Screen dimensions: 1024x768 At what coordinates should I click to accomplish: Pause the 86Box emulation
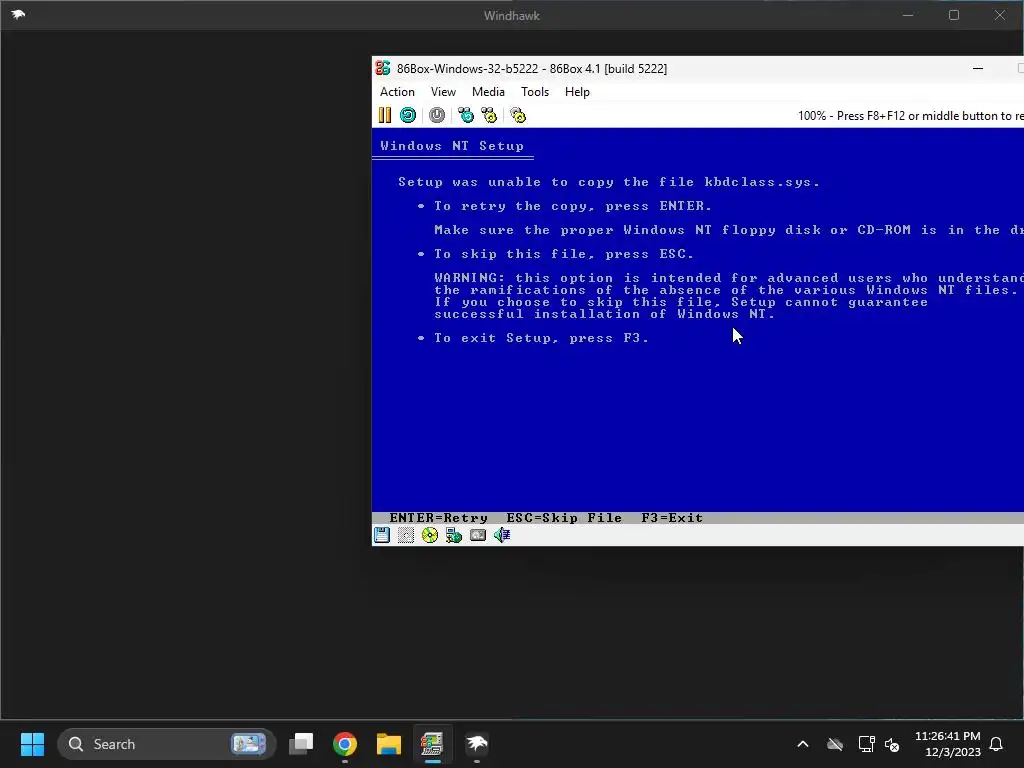(385, 116)
